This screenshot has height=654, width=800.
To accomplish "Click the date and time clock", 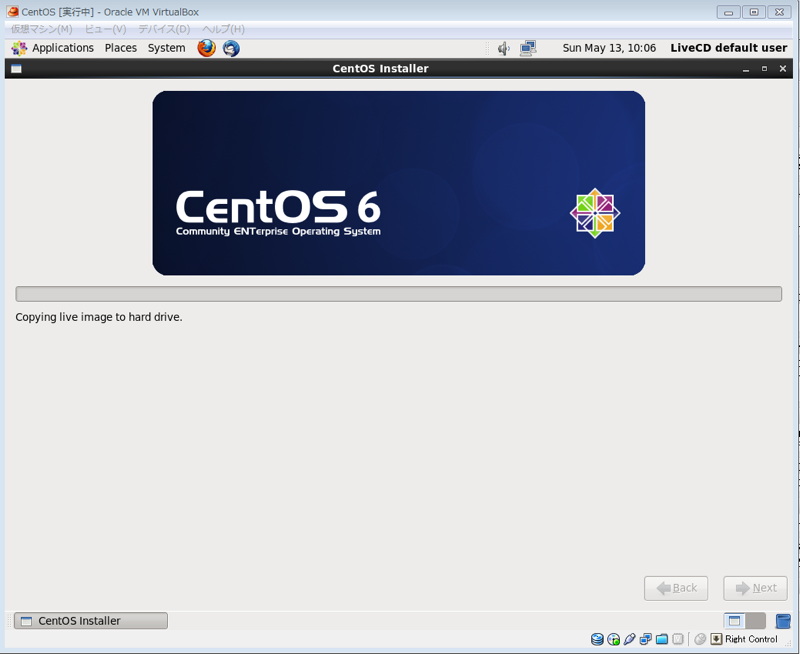I will (x=609, y=48).
